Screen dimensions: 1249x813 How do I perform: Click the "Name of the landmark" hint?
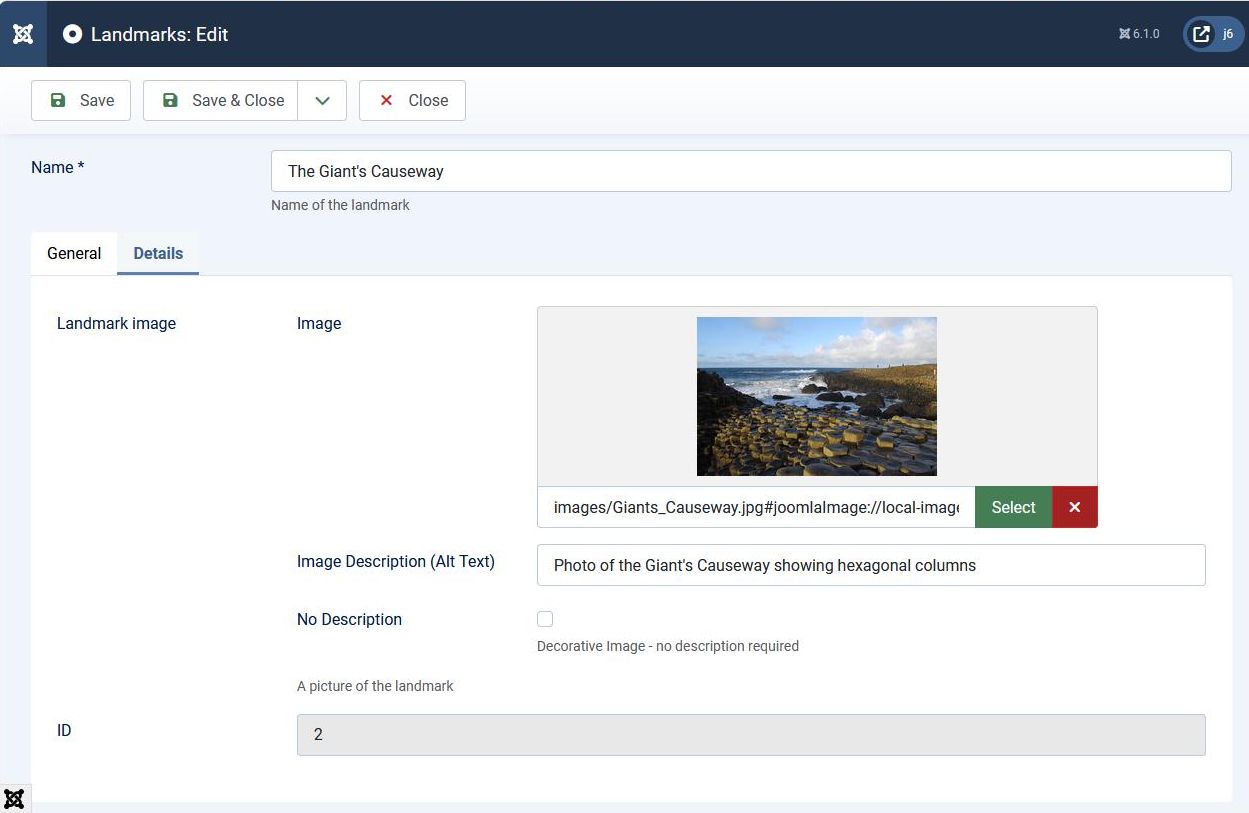tap(340, 205)
